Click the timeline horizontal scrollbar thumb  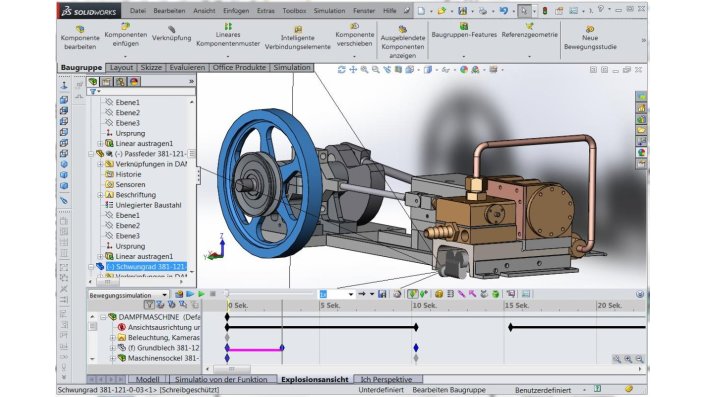[x=231, y=369]
